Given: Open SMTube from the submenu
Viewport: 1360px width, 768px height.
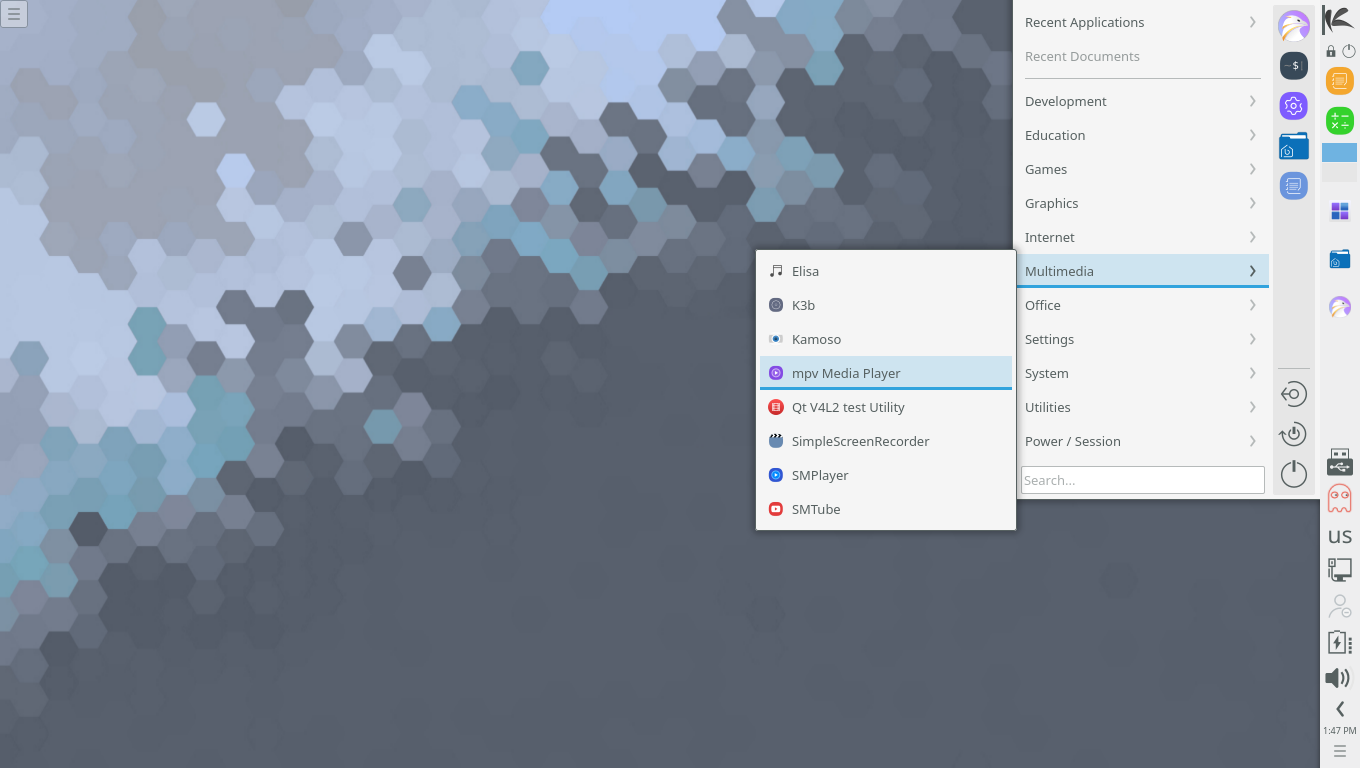Looking at the screenshot, I should point(886,509).
